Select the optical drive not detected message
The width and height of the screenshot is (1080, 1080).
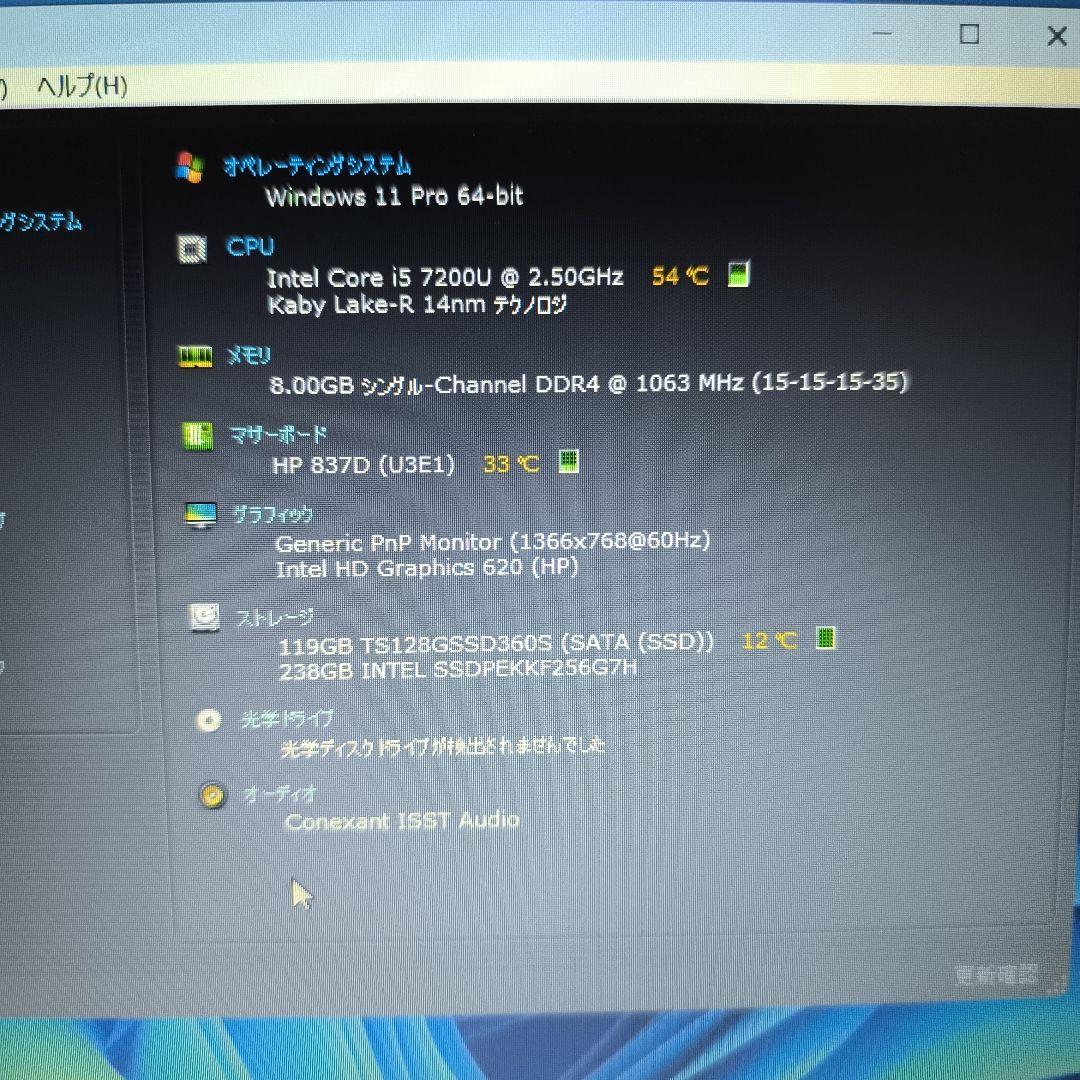[x=443, y=747]
